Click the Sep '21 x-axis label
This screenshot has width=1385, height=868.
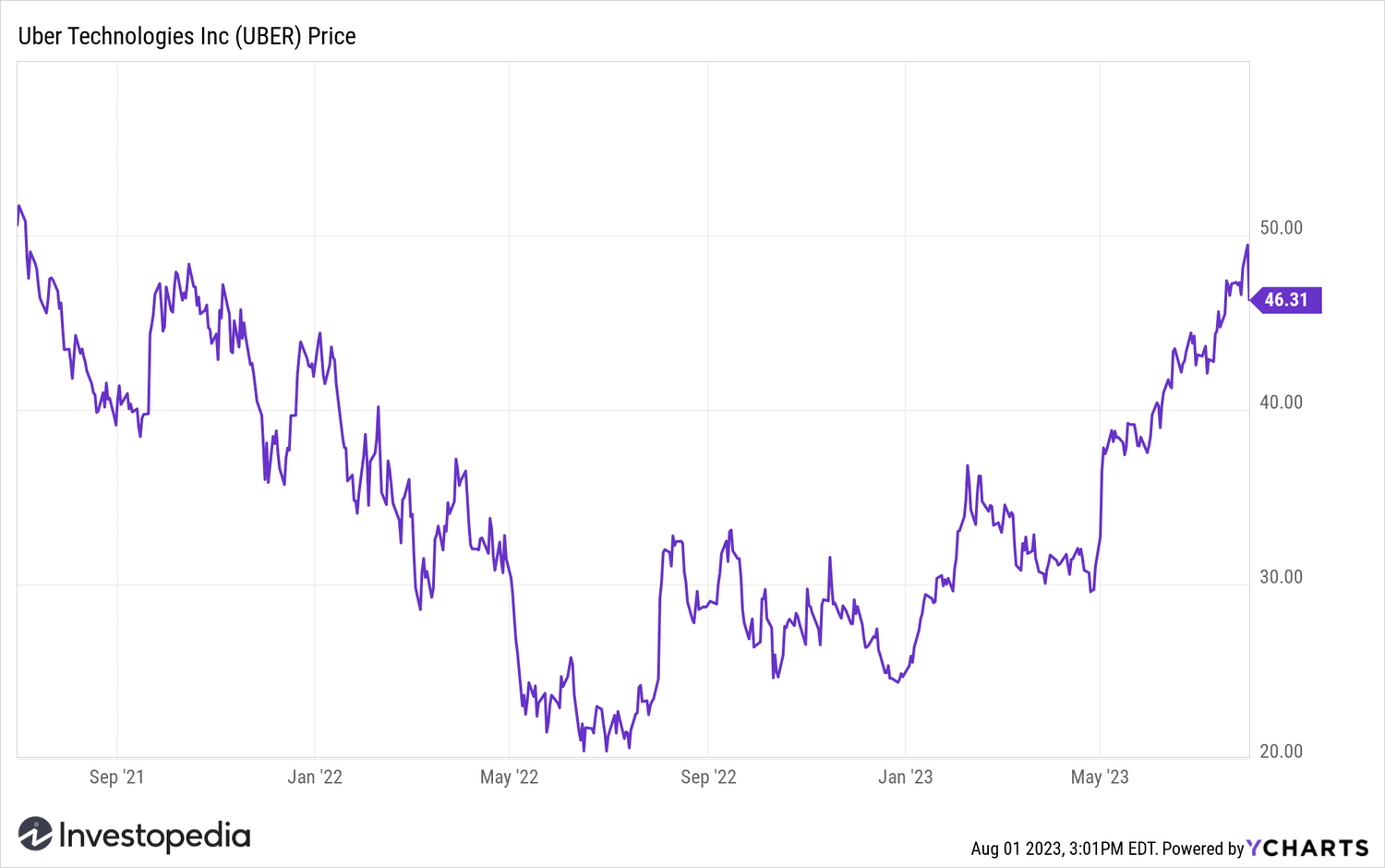click(116, 777)
